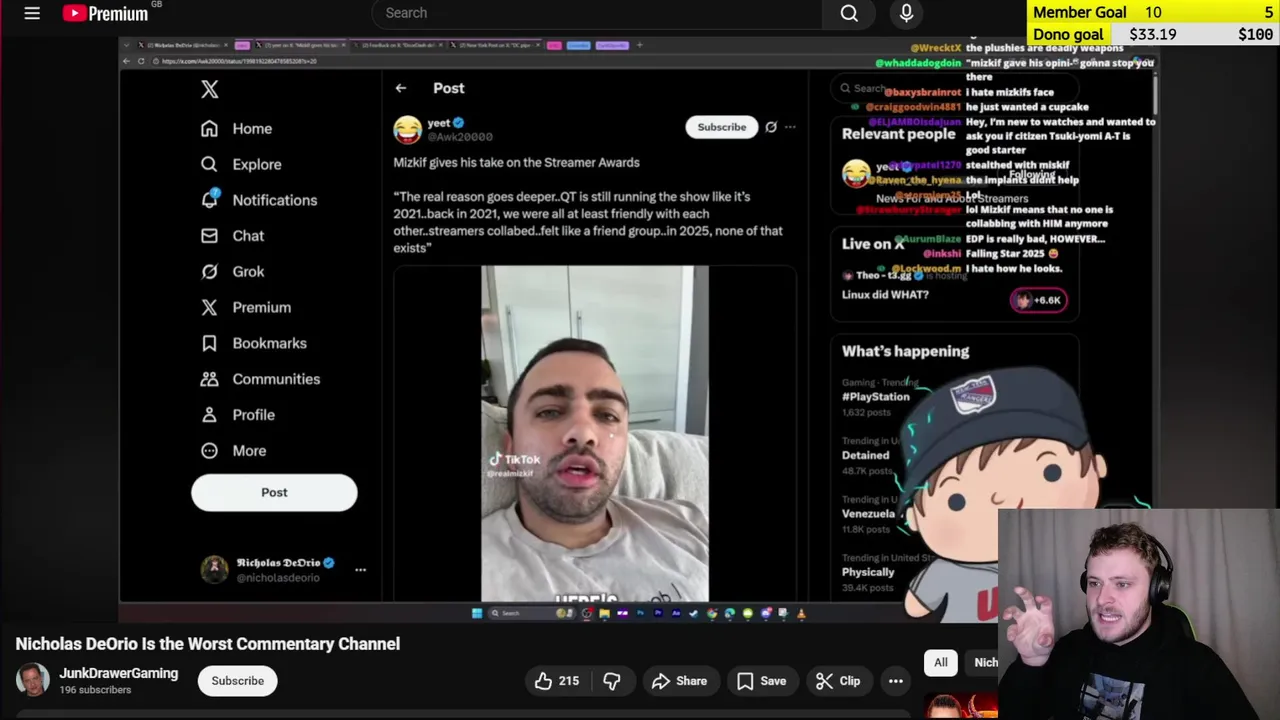Open the #PlayStation trending topic
1280x720 pixels.
(x=876, y=396)
